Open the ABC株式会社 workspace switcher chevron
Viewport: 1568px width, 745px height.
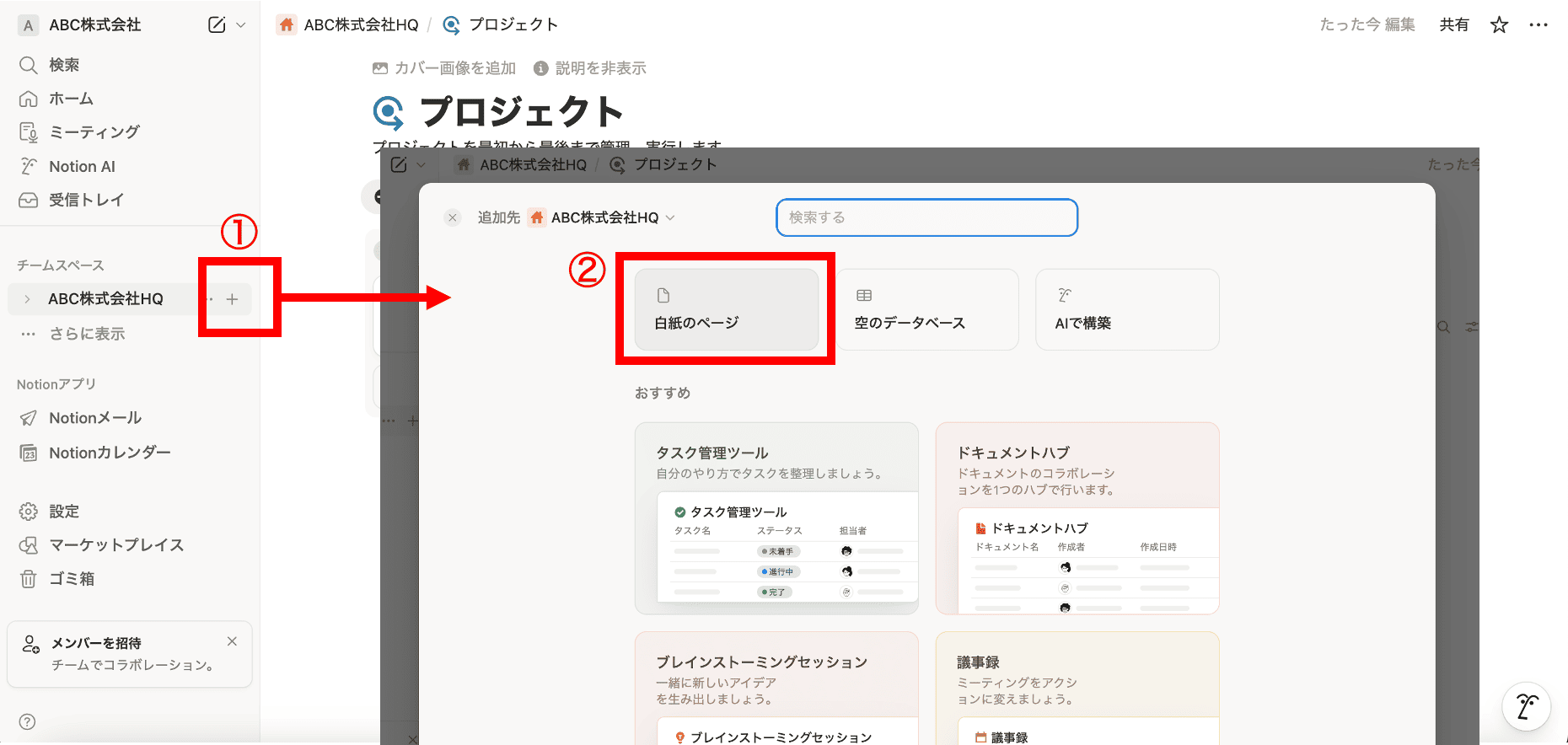(x=241, y=25)
